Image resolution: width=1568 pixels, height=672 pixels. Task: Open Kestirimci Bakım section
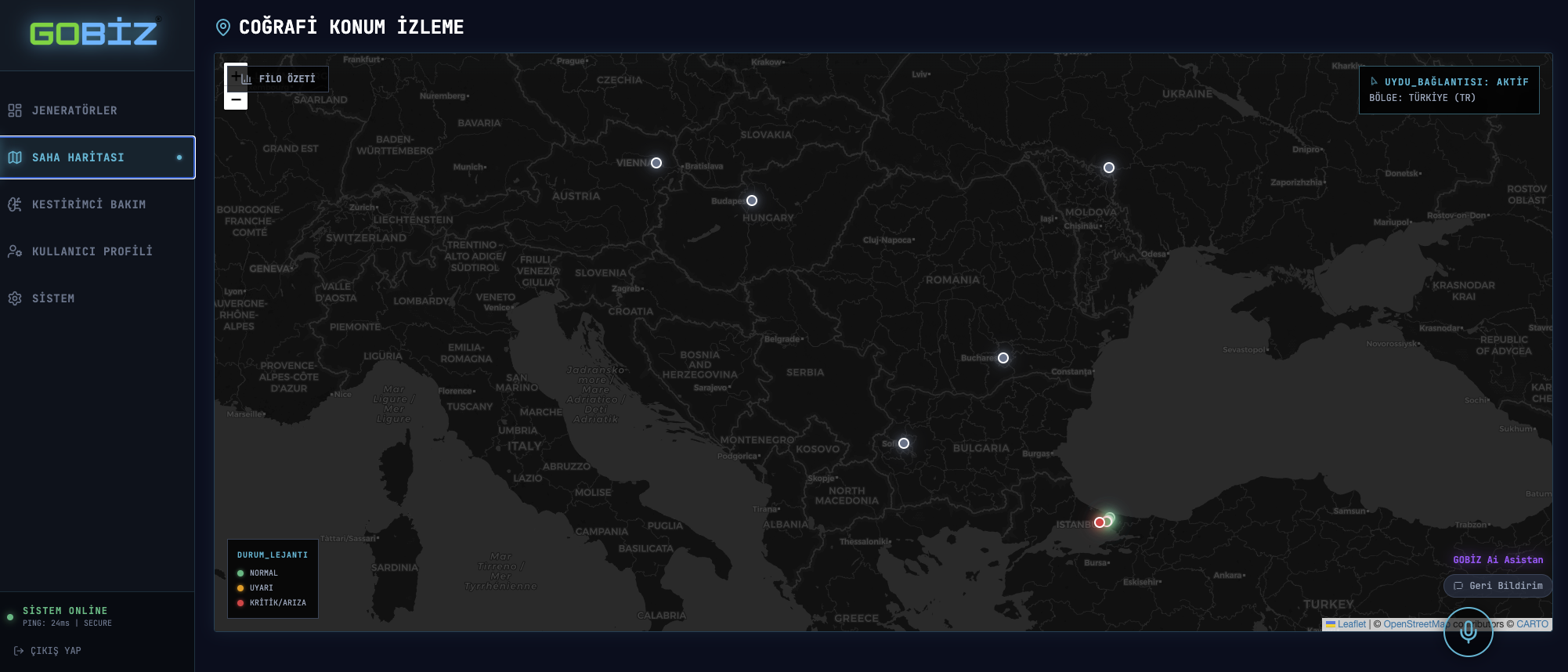[89, 204]
